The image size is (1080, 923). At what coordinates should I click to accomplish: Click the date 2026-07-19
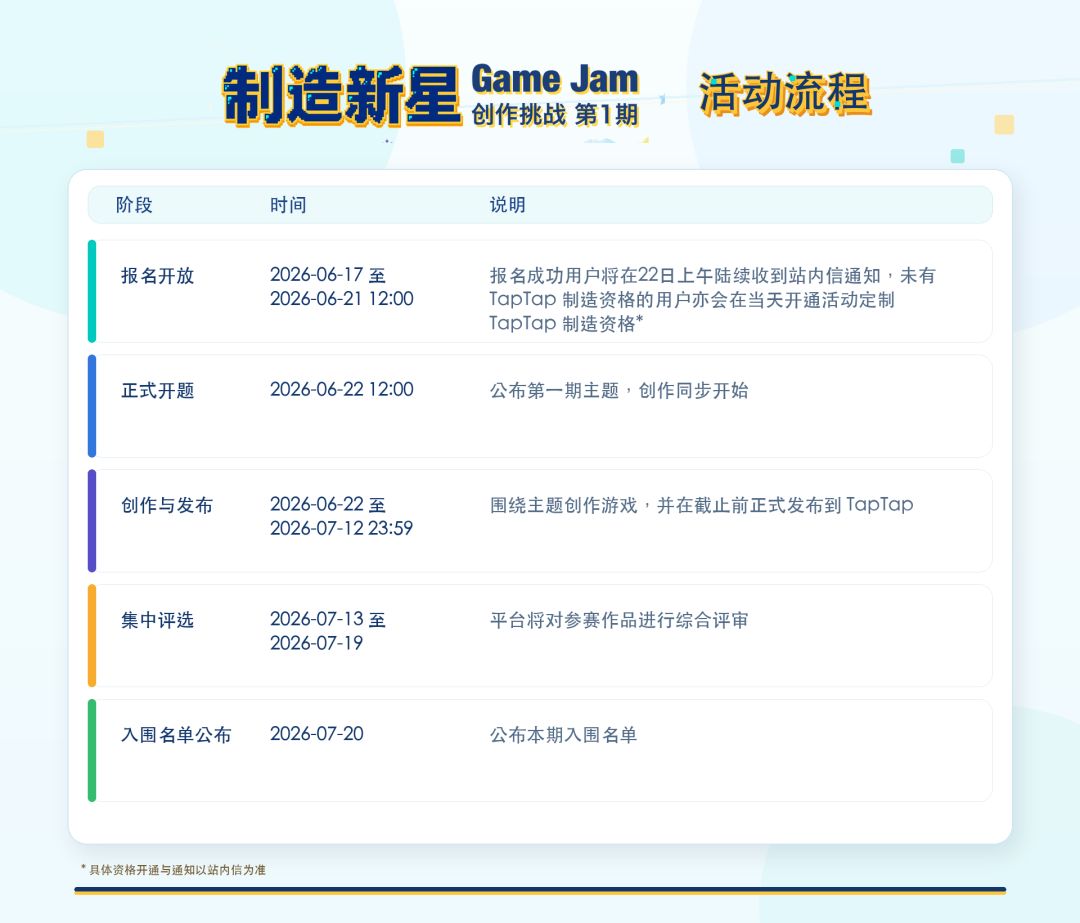pos(317,643)
